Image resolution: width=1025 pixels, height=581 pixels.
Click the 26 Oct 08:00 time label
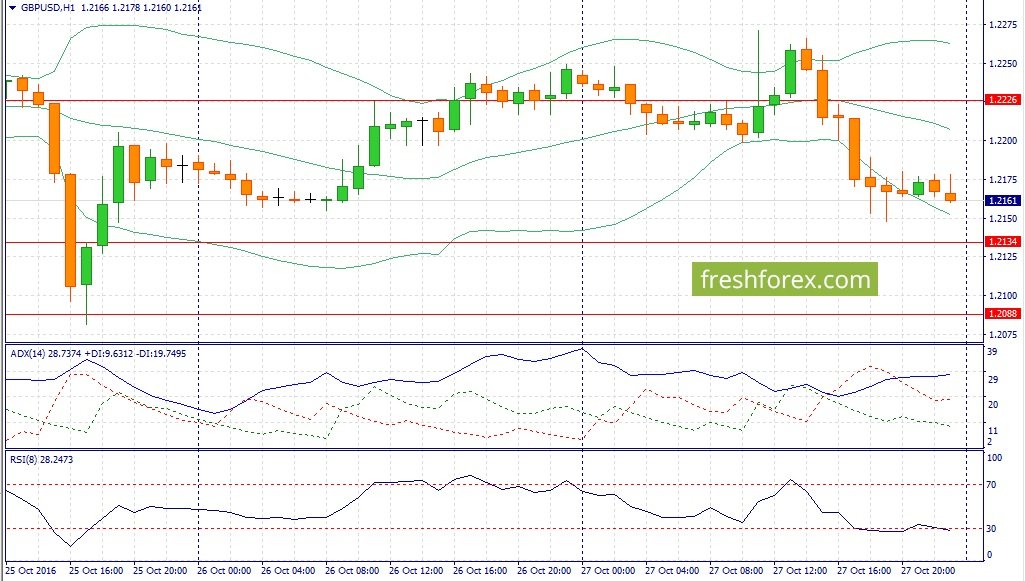click(352, 571)
